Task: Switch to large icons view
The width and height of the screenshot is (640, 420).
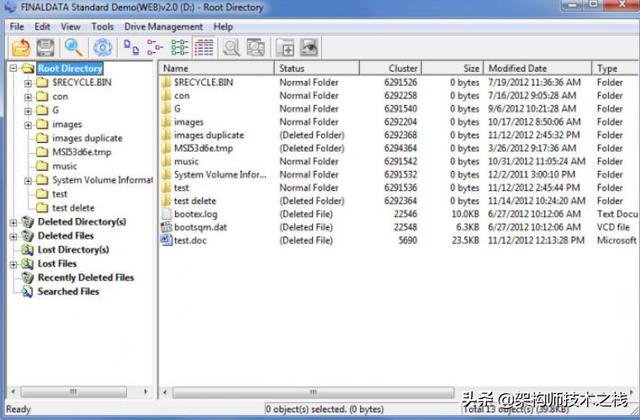Action: (131, 48)
